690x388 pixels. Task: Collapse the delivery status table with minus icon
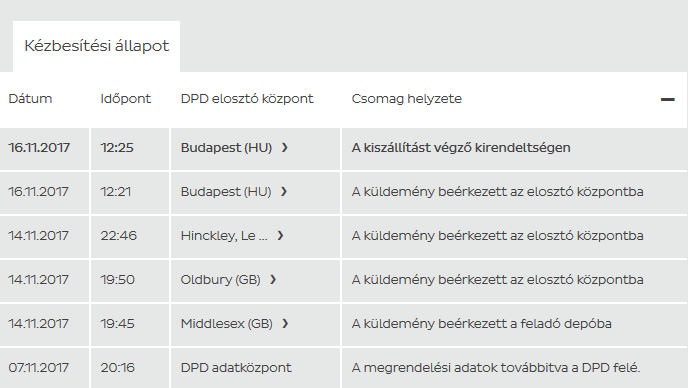pyautogui.click(x=667, y=99)
